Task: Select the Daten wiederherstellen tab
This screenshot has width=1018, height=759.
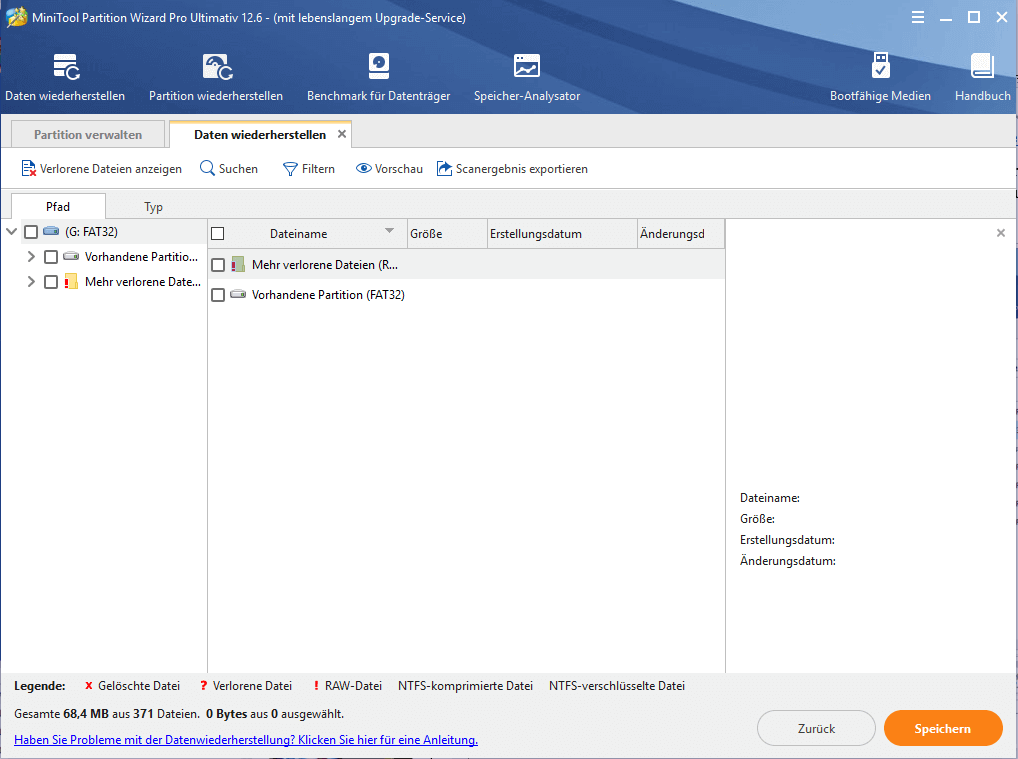Action: tap(260, 134)
